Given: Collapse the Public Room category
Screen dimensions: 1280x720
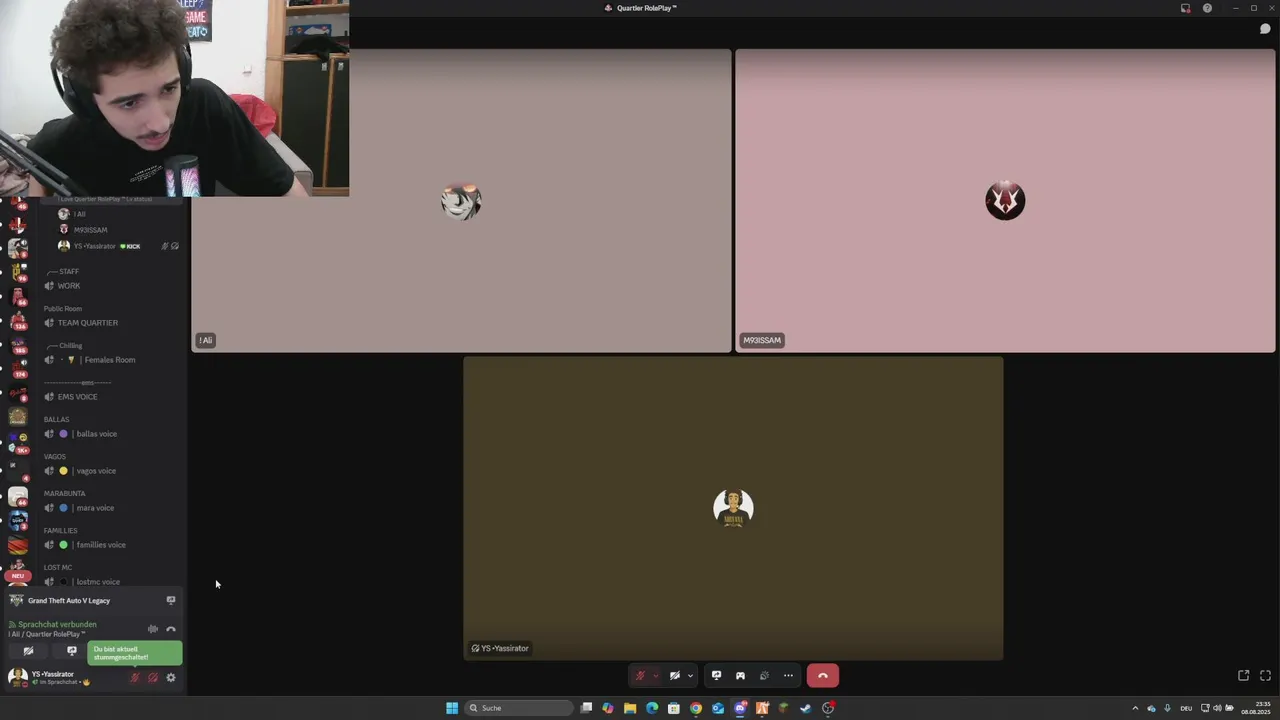Looking at the screenshot, I should click(63, 308).
